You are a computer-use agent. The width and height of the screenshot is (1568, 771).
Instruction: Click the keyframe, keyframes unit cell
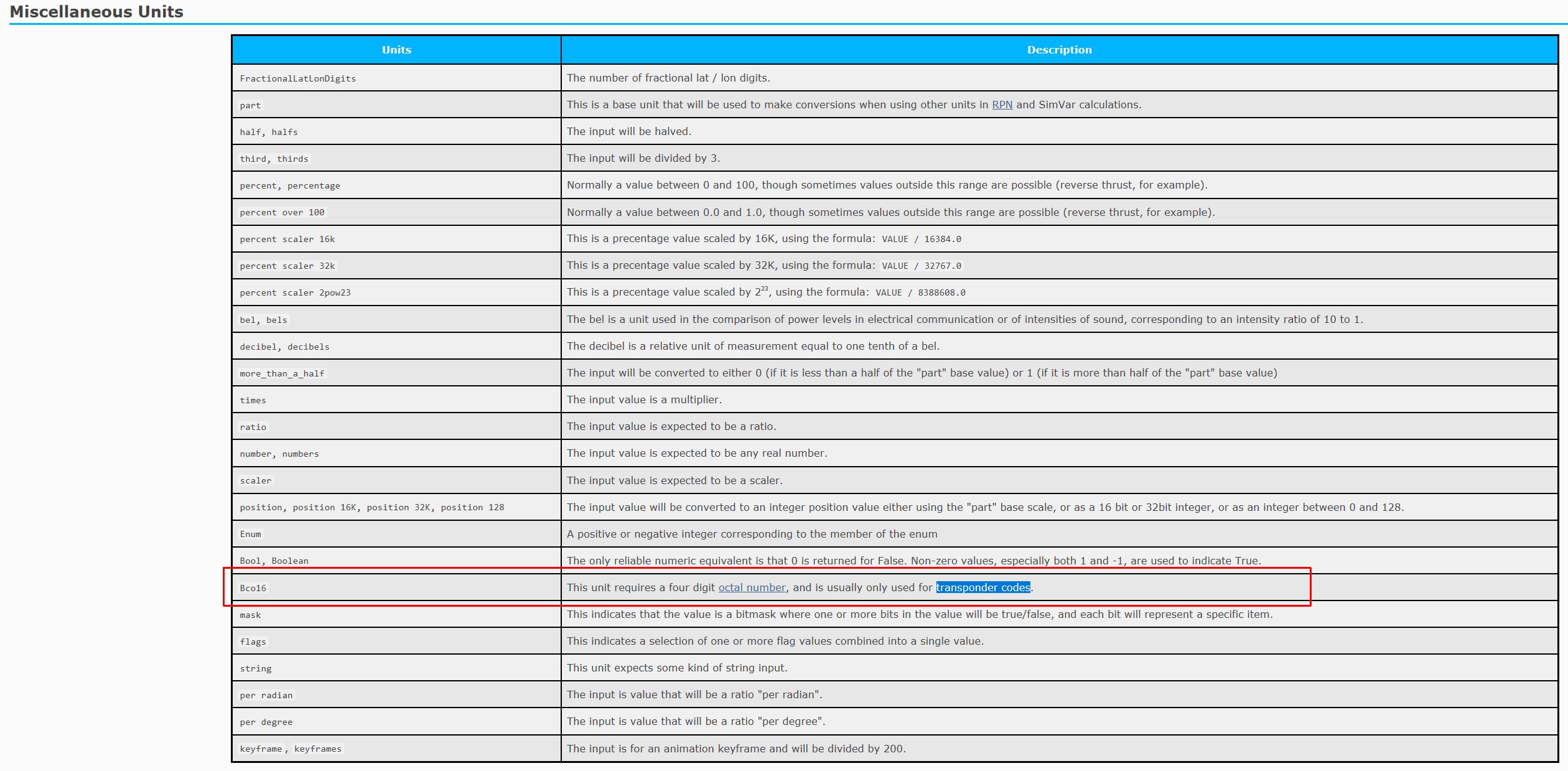pyautogui.click(x=291, y=749)
